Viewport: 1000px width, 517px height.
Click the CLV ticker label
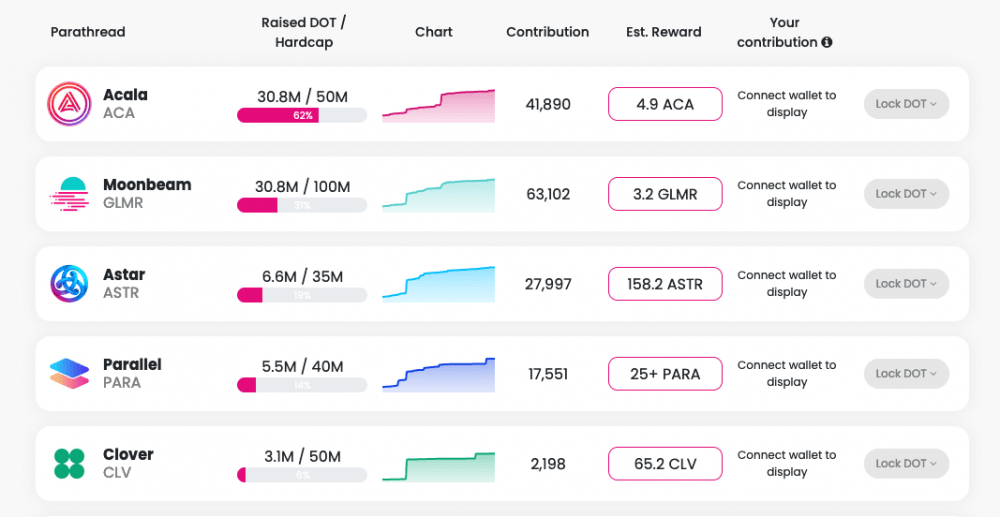[117, 473]
